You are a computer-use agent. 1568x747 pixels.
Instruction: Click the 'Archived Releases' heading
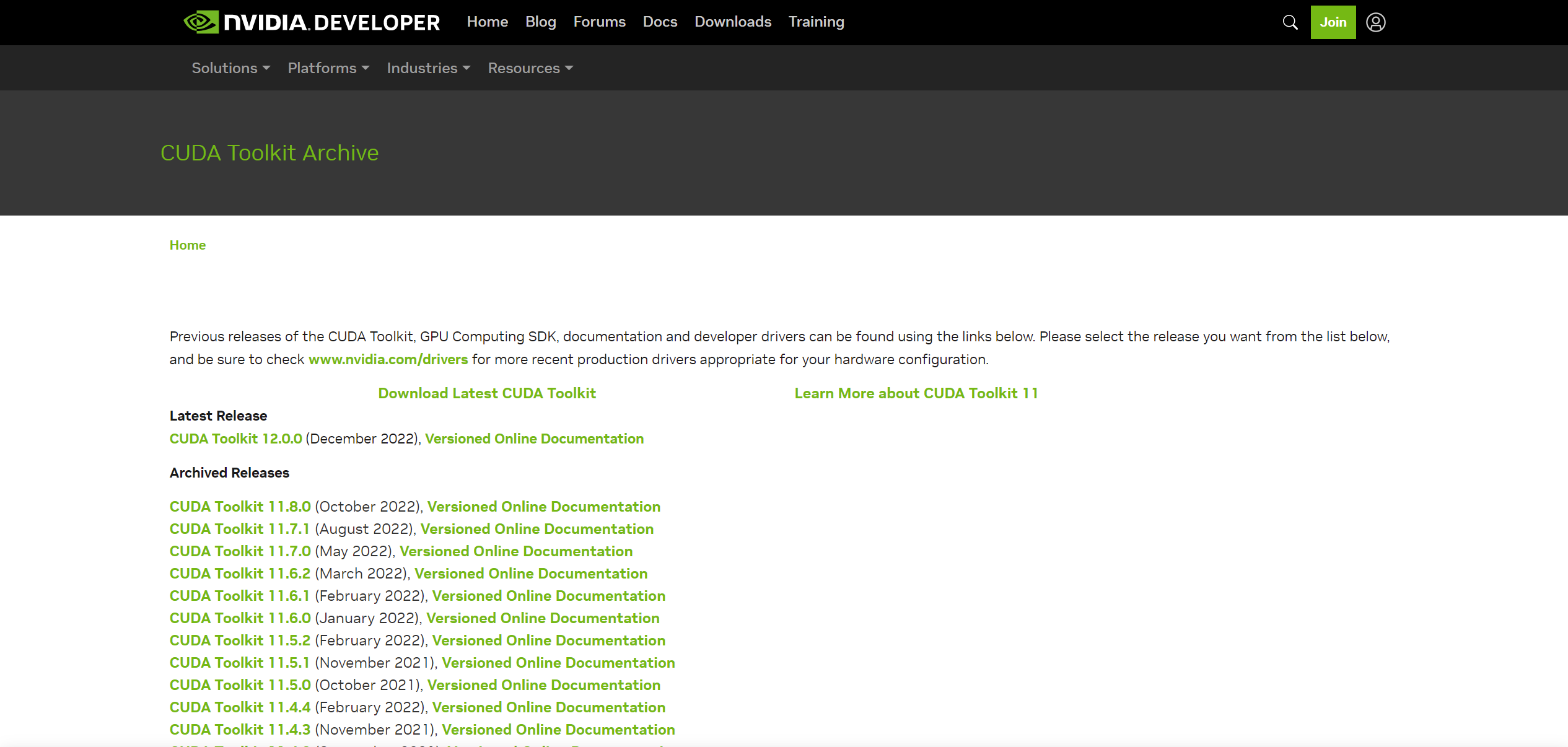coord(229,473)
